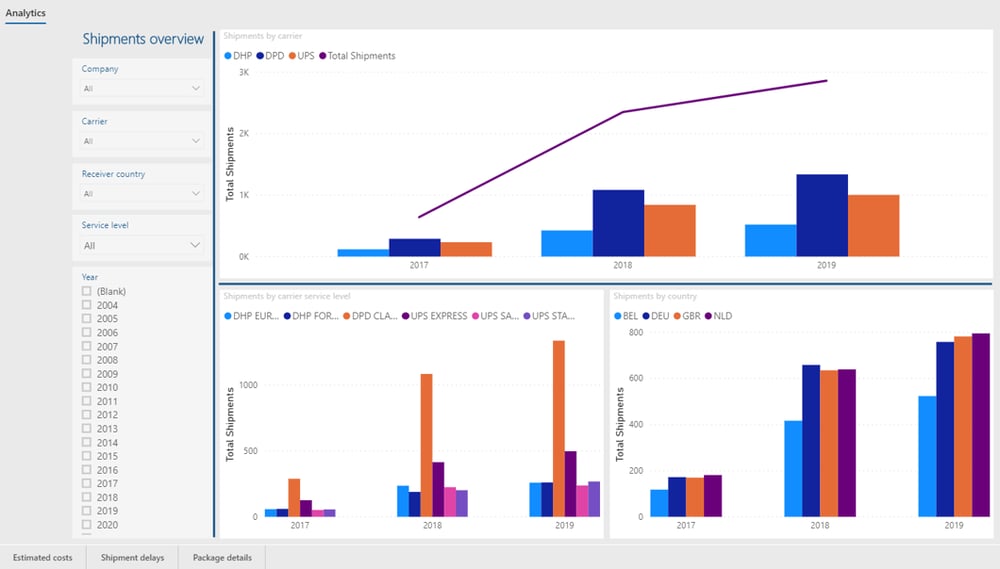The width and height of the screenshot is (1000, 569).
Task: Switch to Estimated costs tab
Action: click(x=43, y=558)
